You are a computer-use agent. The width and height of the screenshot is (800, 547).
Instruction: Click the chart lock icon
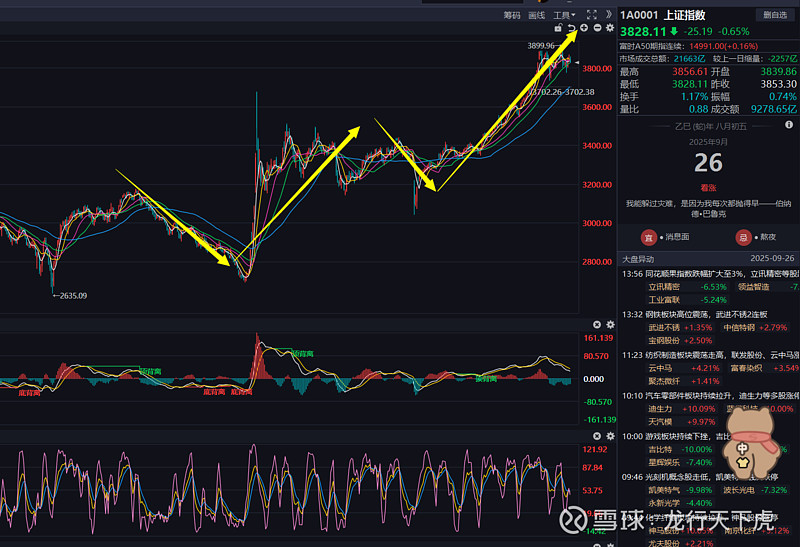click(x=558, y=29)
